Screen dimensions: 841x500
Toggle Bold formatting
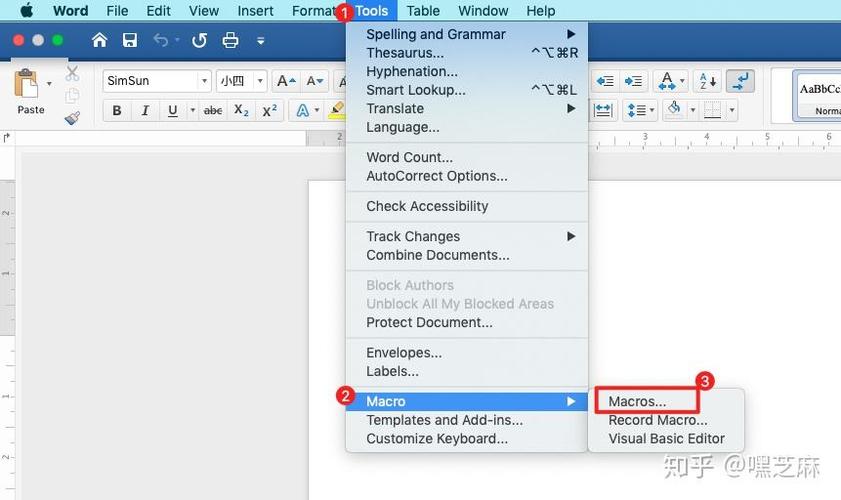click(x=116, y=111)
